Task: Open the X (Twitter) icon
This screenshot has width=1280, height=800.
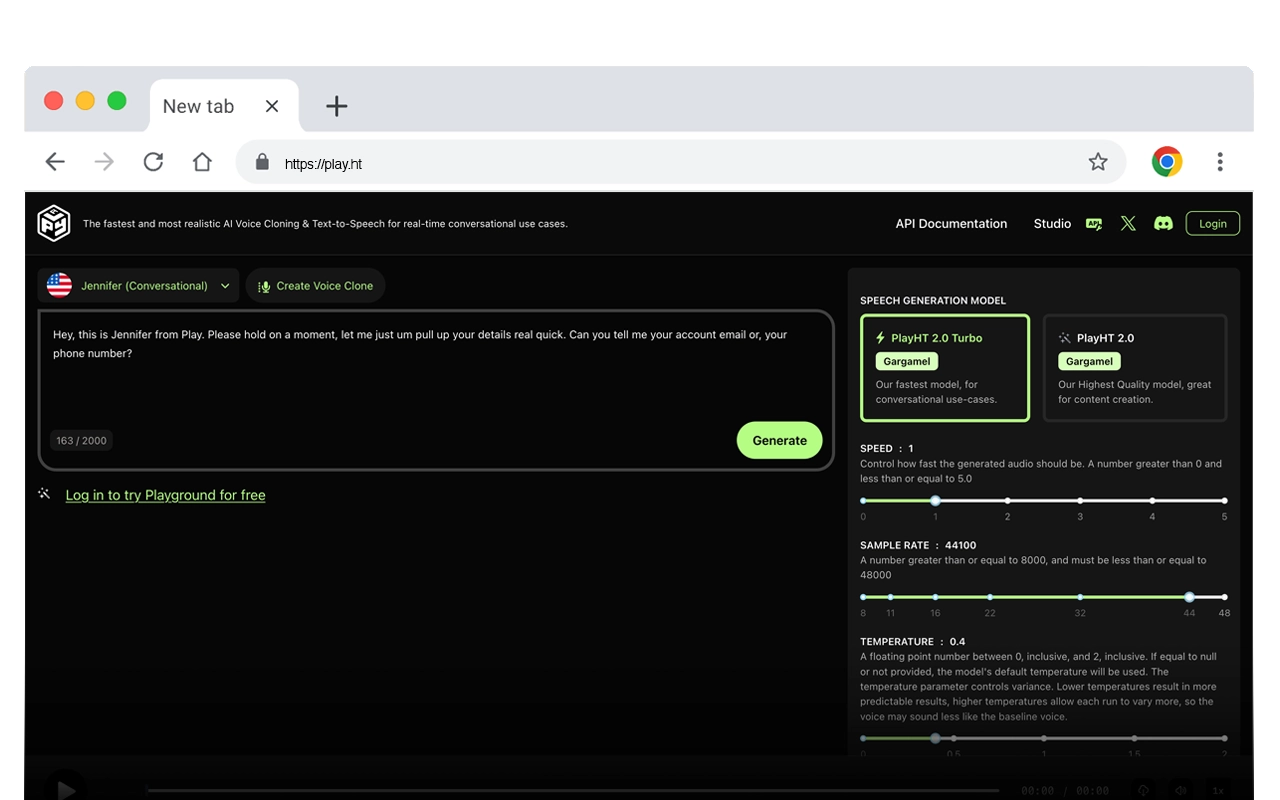Action: tap(1128, 224)
